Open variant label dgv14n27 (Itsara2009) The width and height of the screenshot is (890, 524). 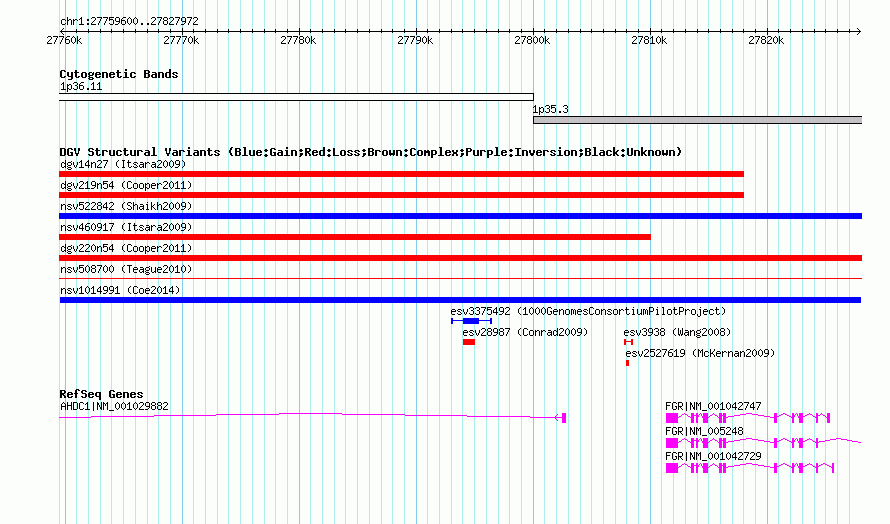tap(123, 164)
